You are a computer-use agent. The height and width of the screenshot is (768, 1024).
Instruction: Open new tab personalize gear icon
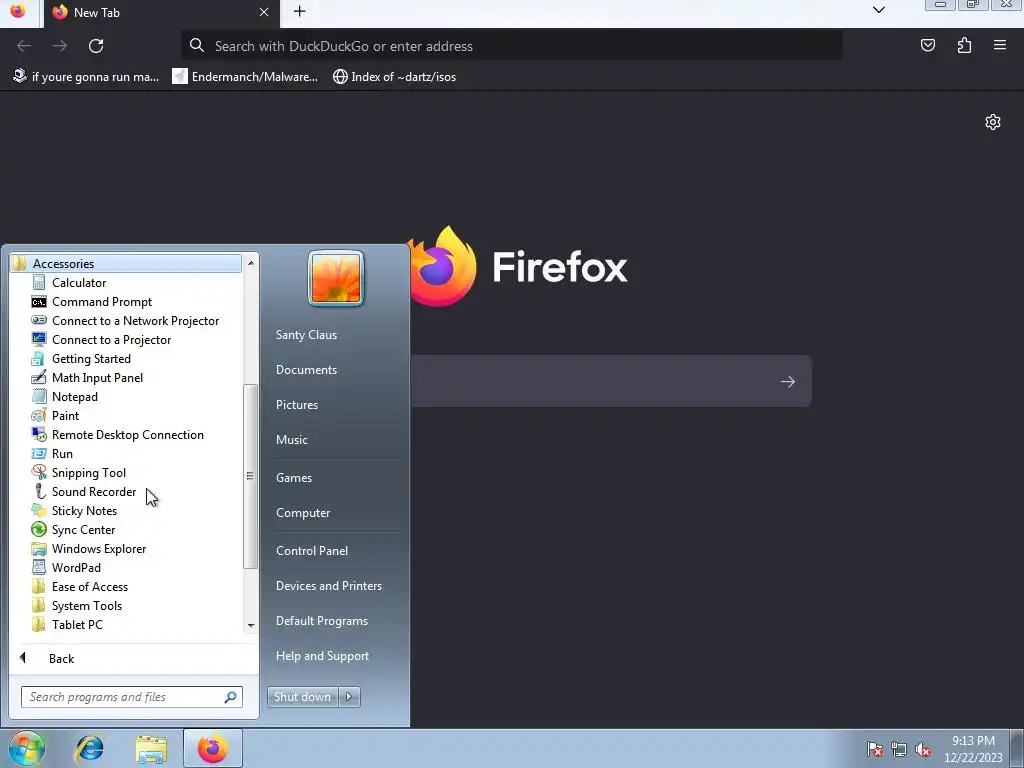click(x=993, y=122)
